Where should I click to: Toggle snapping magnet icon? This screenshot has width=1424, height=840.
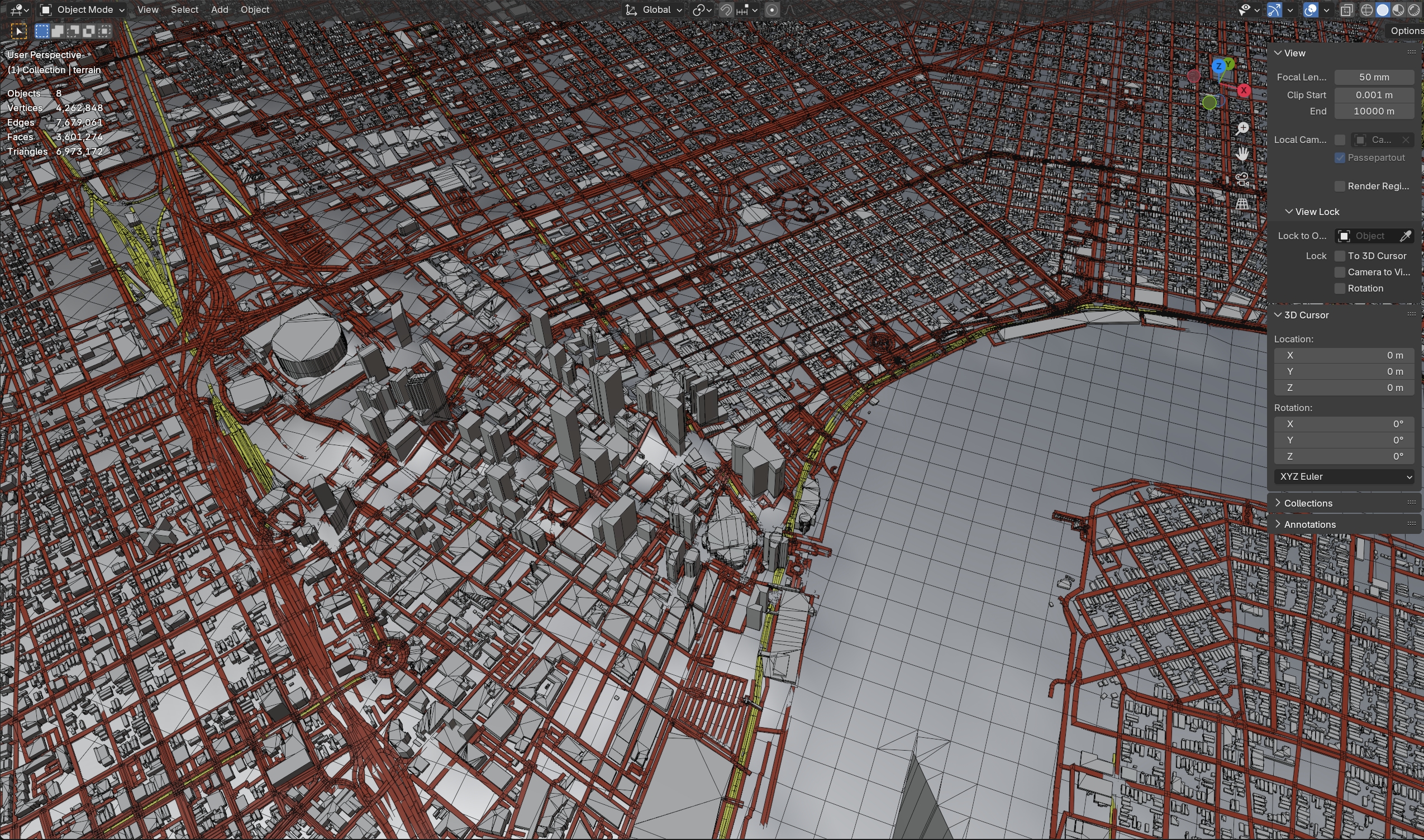726,10
